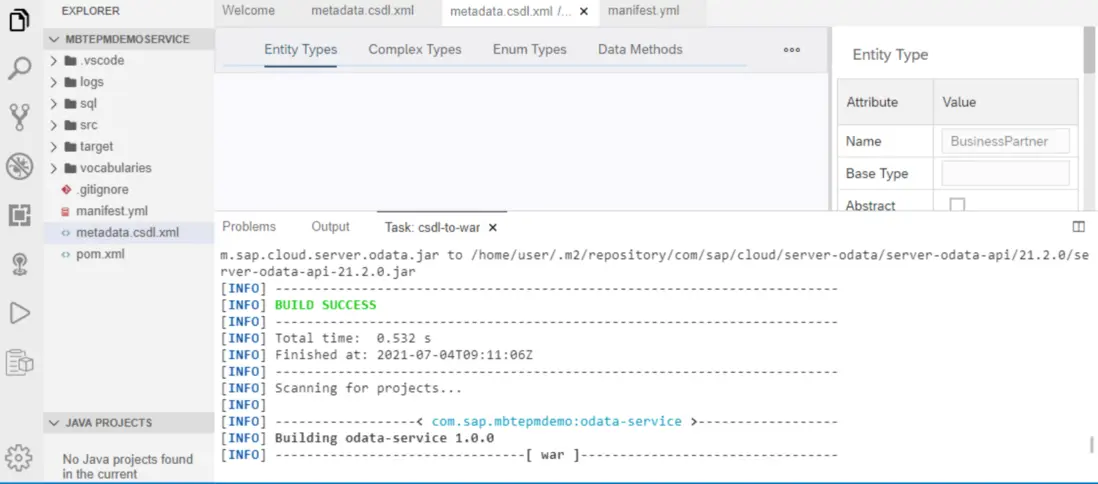
Task: Maximize the bottom panel icon
Action: coord(1078,227)
